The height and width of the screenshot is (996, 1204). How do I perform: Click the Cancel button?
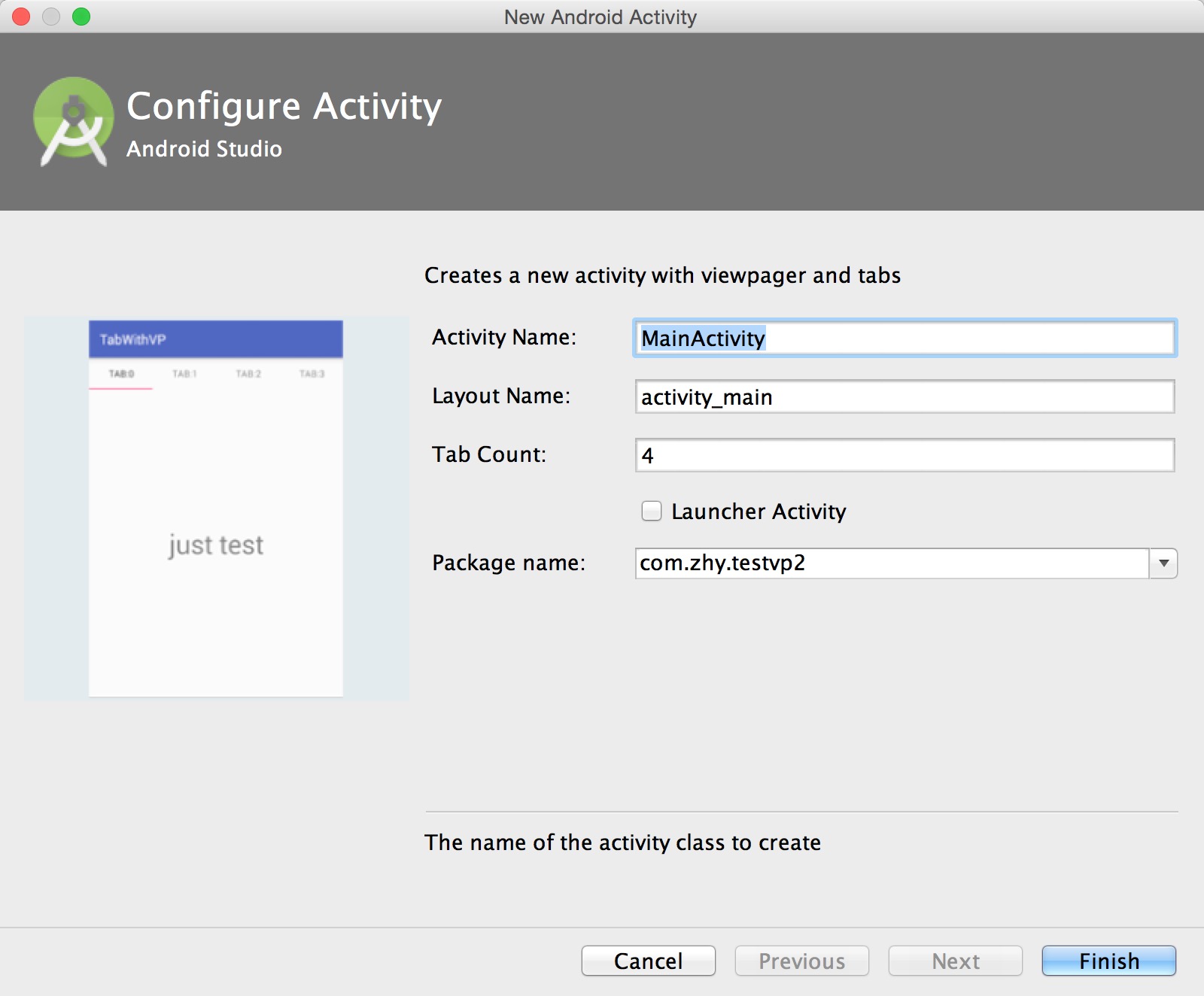pyautogui.click(x=649, y=961)
